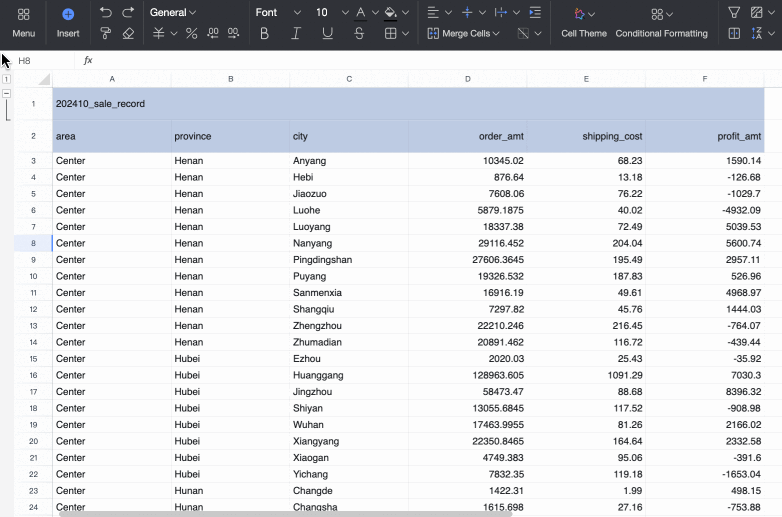Viewport: 782px width, 517px height.
Task: Click the eraser clear-format icon
Action: click(x=128, y=34)
